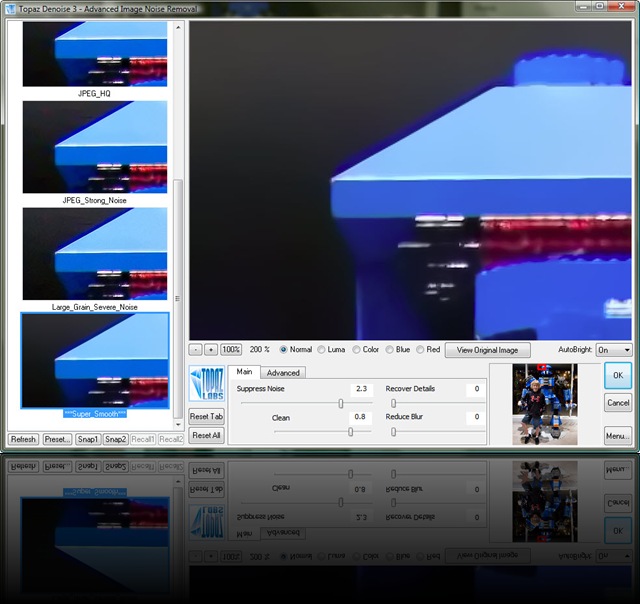
Task: Select the JPEG_Strong_Noise preset thumbnail
Action: click(95, 147)
